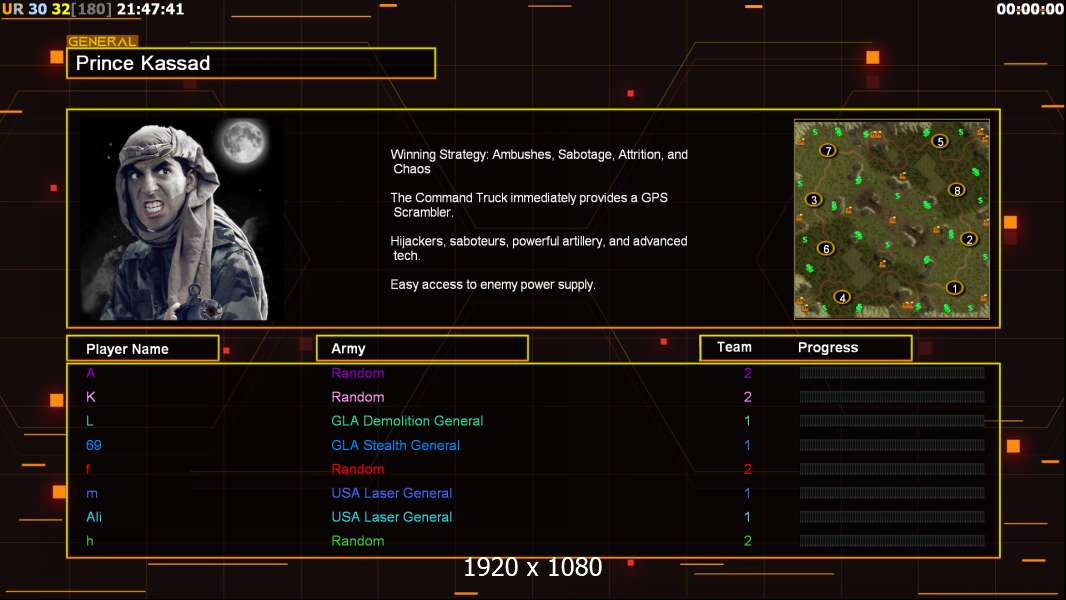1066x600 pixels.
Task: Click the 00:00:00 game timer
Action: [x=1029, y=9]
